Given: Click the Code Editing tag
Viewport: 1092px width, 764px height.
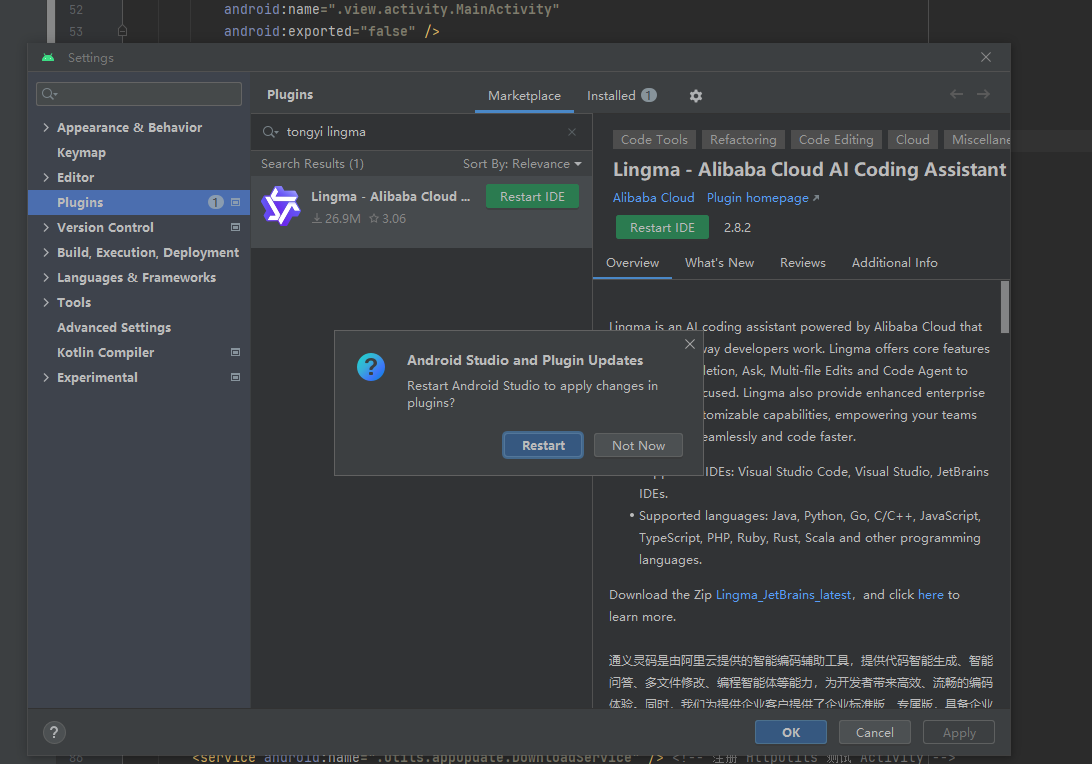Looking at the screenshot, I should tap(836, 140).
